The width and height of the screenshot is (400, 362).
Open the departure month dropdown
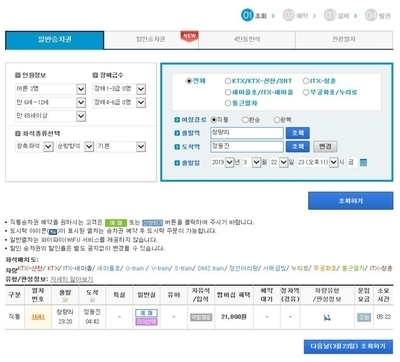[x=251, y=163]
